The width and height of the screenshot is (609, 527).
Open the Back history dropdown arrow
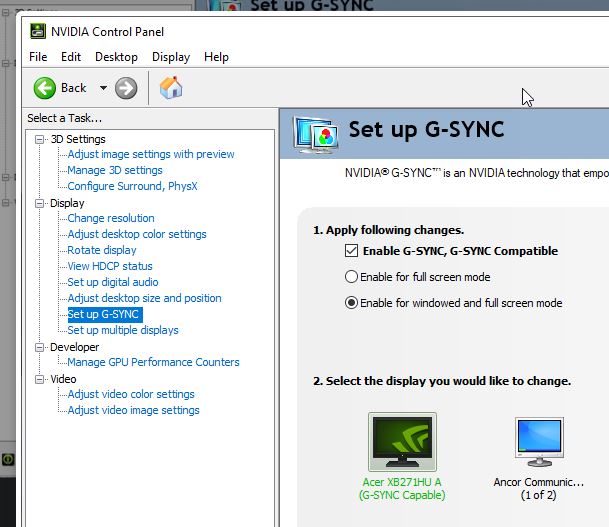[x=103, y=88]
